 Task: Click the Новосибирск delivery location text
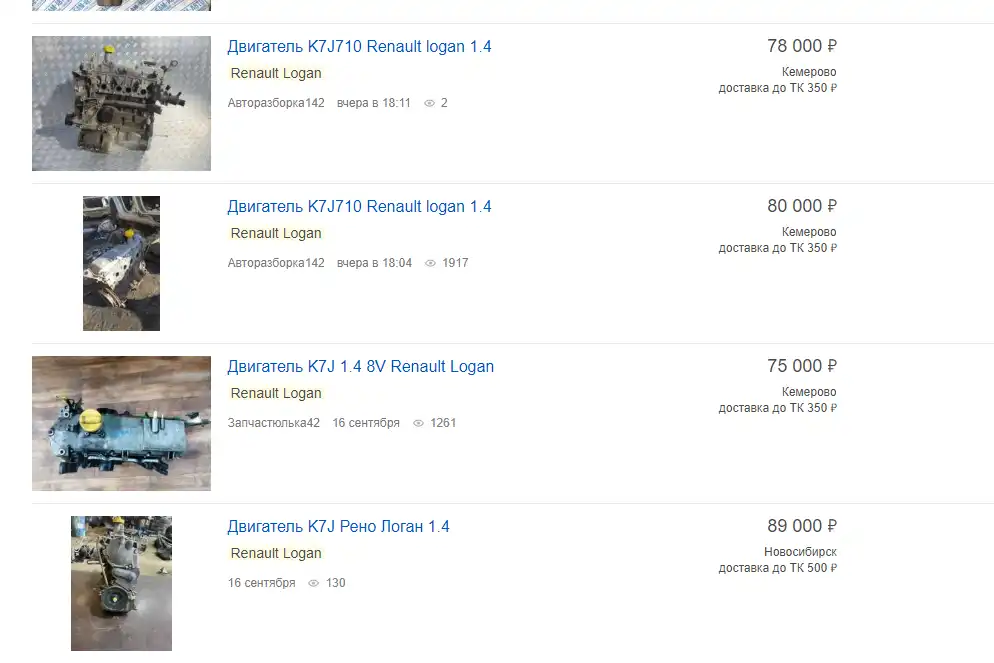click(x=800, y=552)
